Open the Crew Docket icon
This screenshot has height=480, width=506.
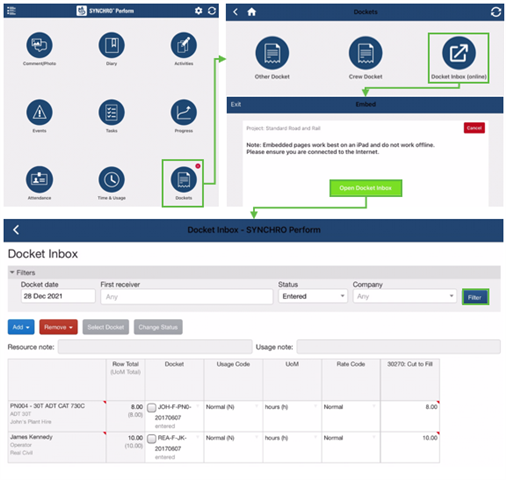[x=366, y=53]
